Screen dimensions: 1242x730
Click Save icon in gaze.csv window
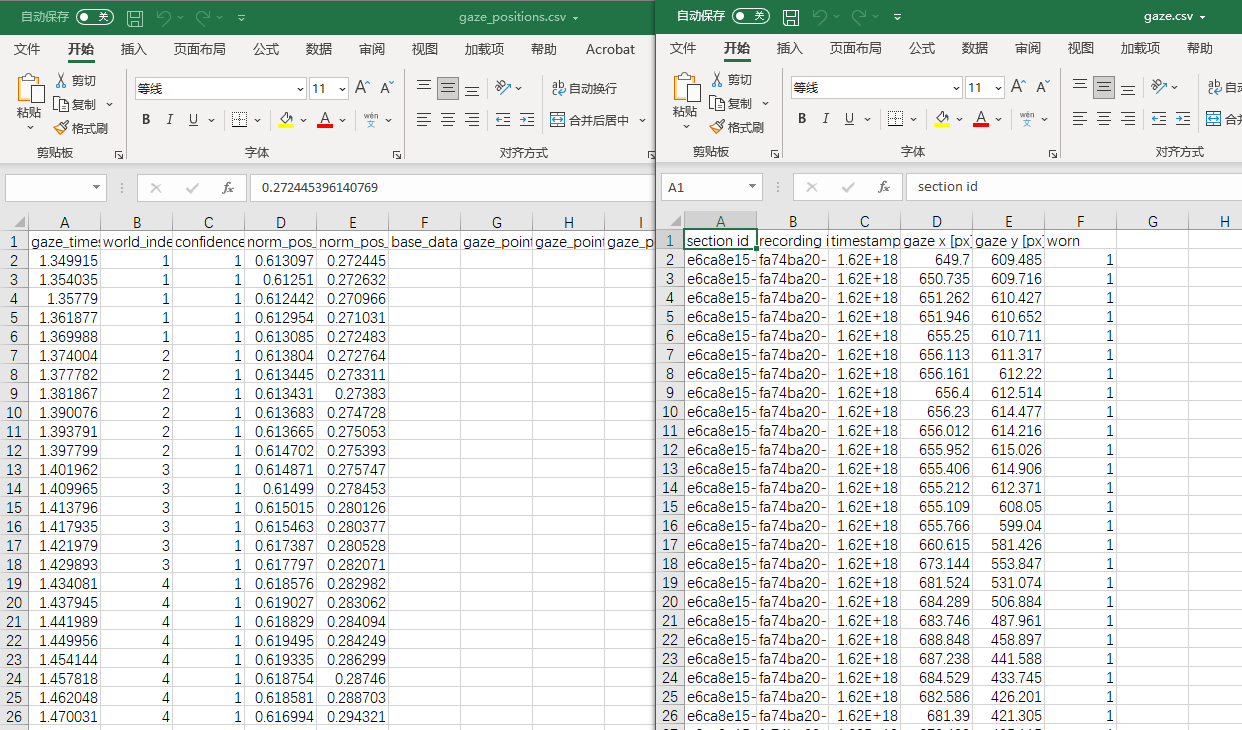click(x=791, y=17)
